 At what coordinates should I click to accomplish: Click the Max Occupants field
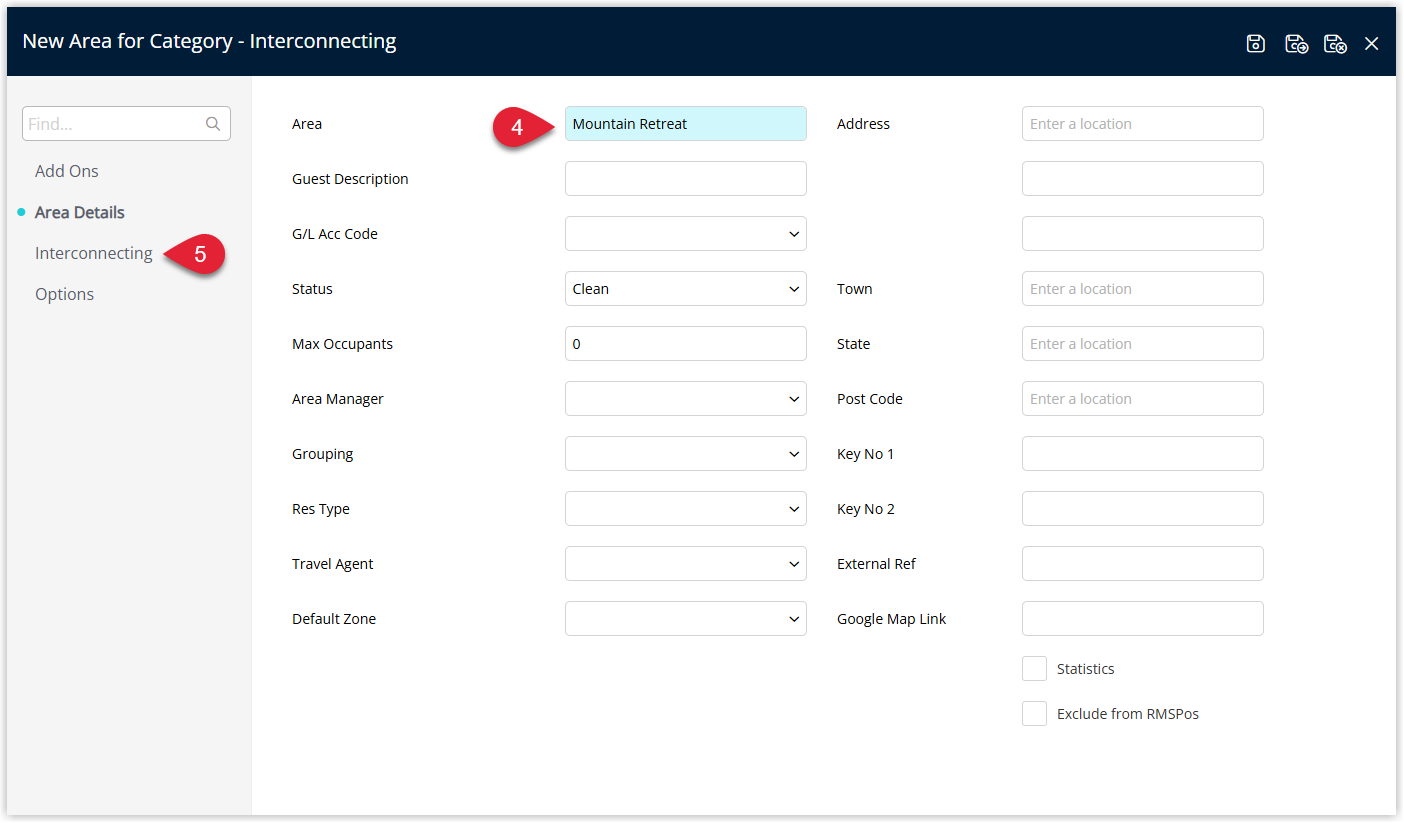click(x=686, y=344)
